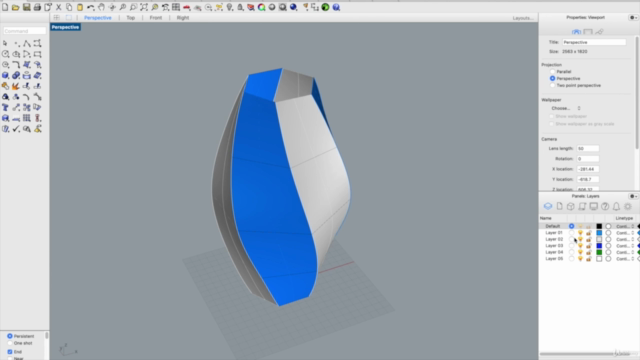Select the Perspective viewport tab
This screenshot has width=640, height=360.
(x=98, y=18)
